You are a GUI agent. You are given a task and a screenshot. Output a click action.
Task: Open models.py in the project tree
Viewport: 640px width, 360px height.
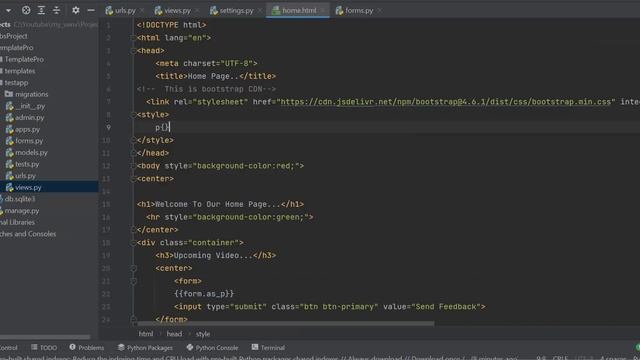pyautogui.click(x=31, y=153)
